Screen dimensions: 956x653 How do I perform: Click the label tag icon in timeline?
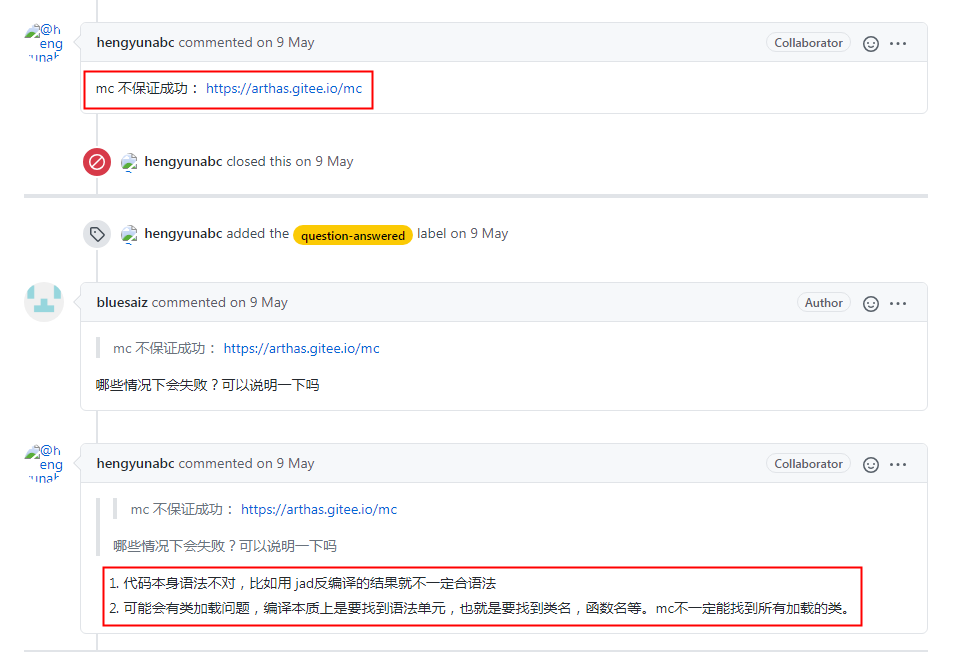(x=97, y=234)
